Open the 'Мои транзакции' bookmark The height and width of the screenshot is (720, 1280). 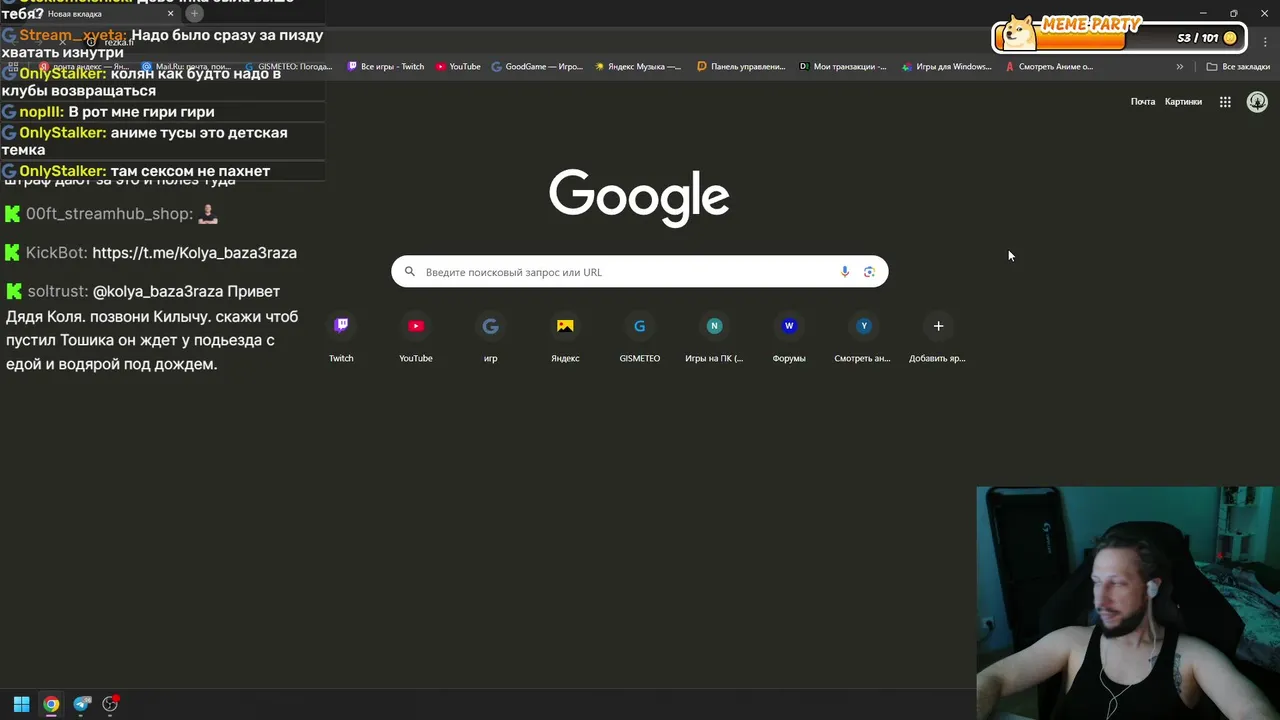click(843, 67)
